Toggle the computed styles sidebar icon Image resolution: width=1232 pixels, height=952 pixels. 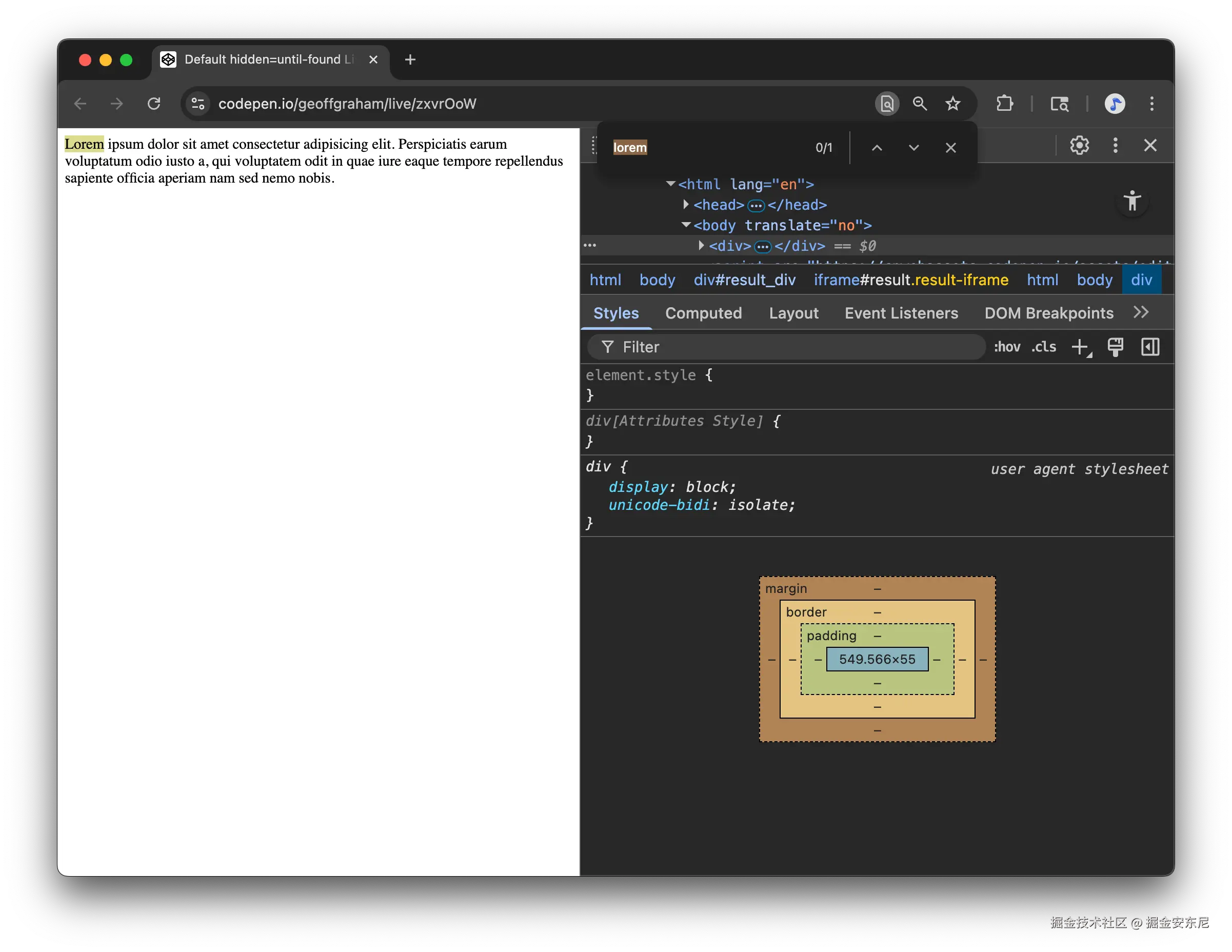pos(1150,347)
